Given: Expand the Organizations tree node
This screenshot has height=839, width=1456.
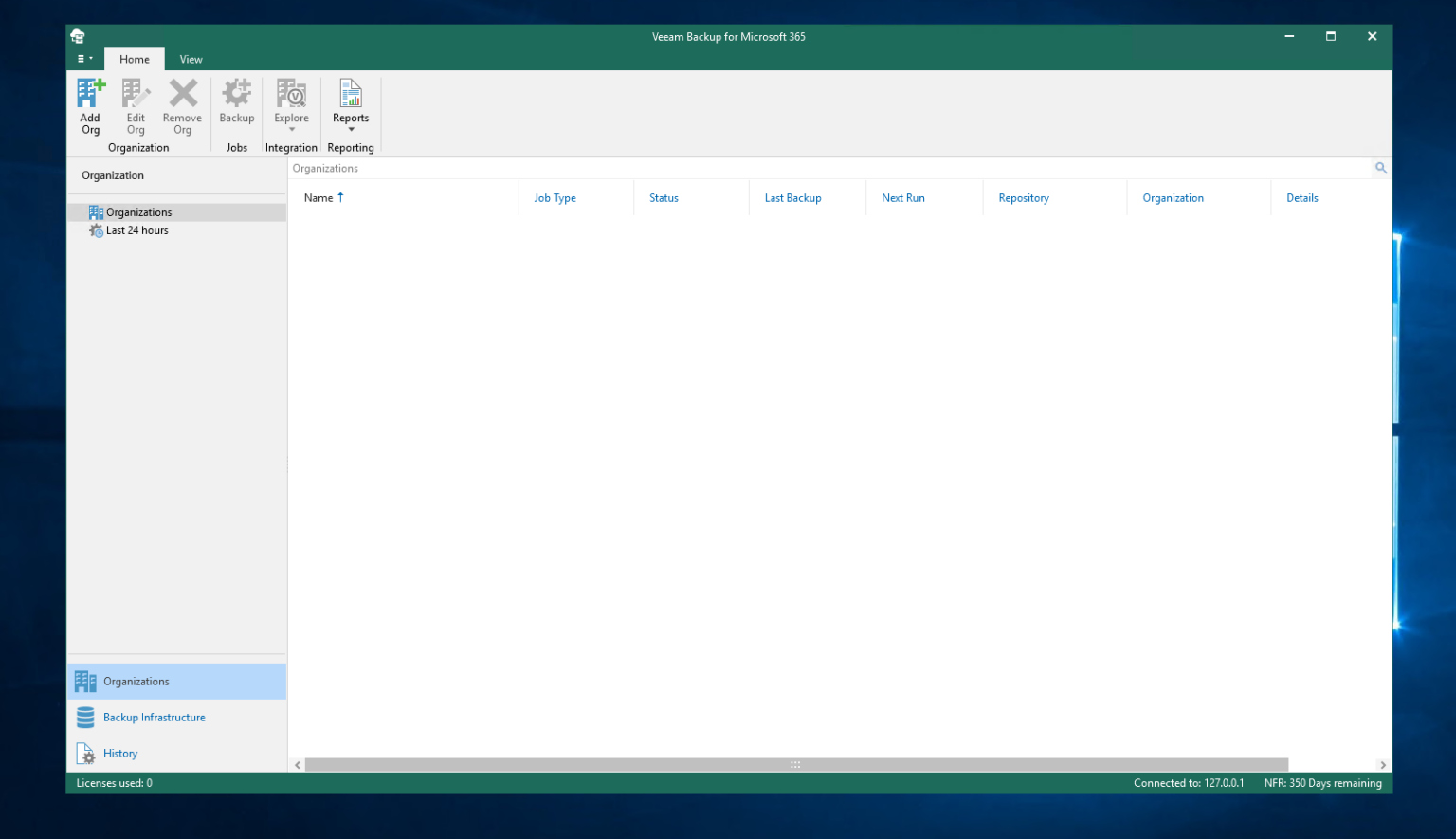Looking at the screenshot, I should [x=138, y=211].
